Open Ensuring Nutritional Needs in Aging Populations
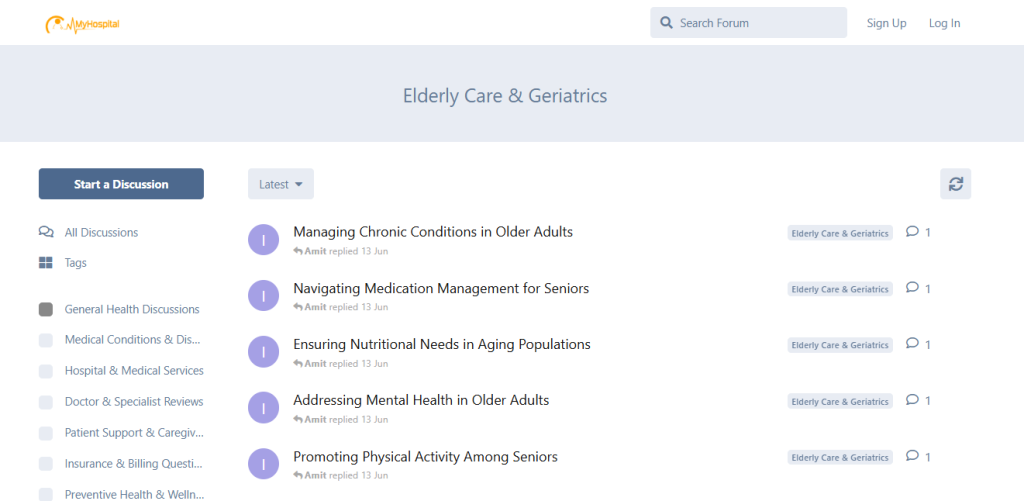The width and height of the screenshot is (1024, 501). [441, 344]
